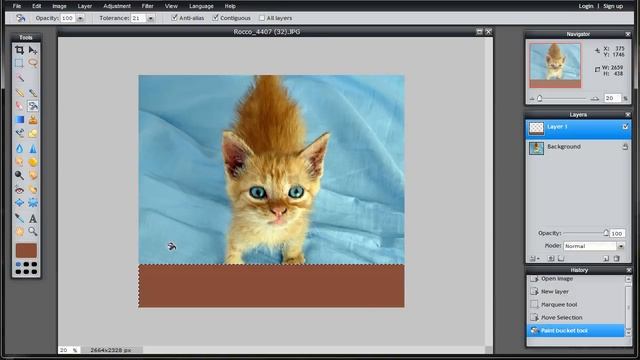640x360 pixels.
Task: Select the Dodge tool
Action: [x=19, y=175]
